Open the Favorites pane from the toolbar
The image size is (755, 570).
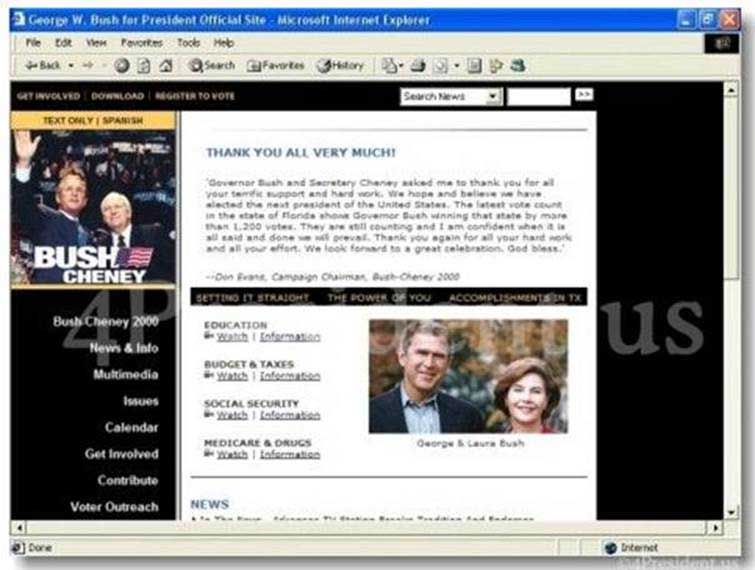pos(275,65)
